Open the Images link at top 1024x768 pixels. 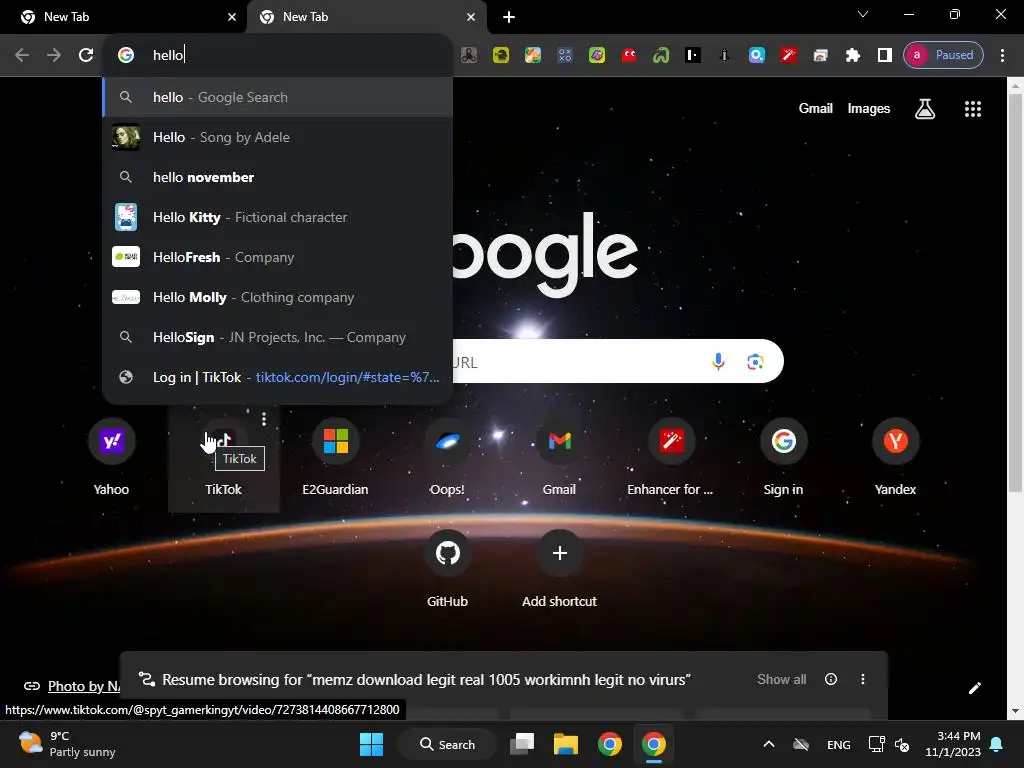point(869,108)
